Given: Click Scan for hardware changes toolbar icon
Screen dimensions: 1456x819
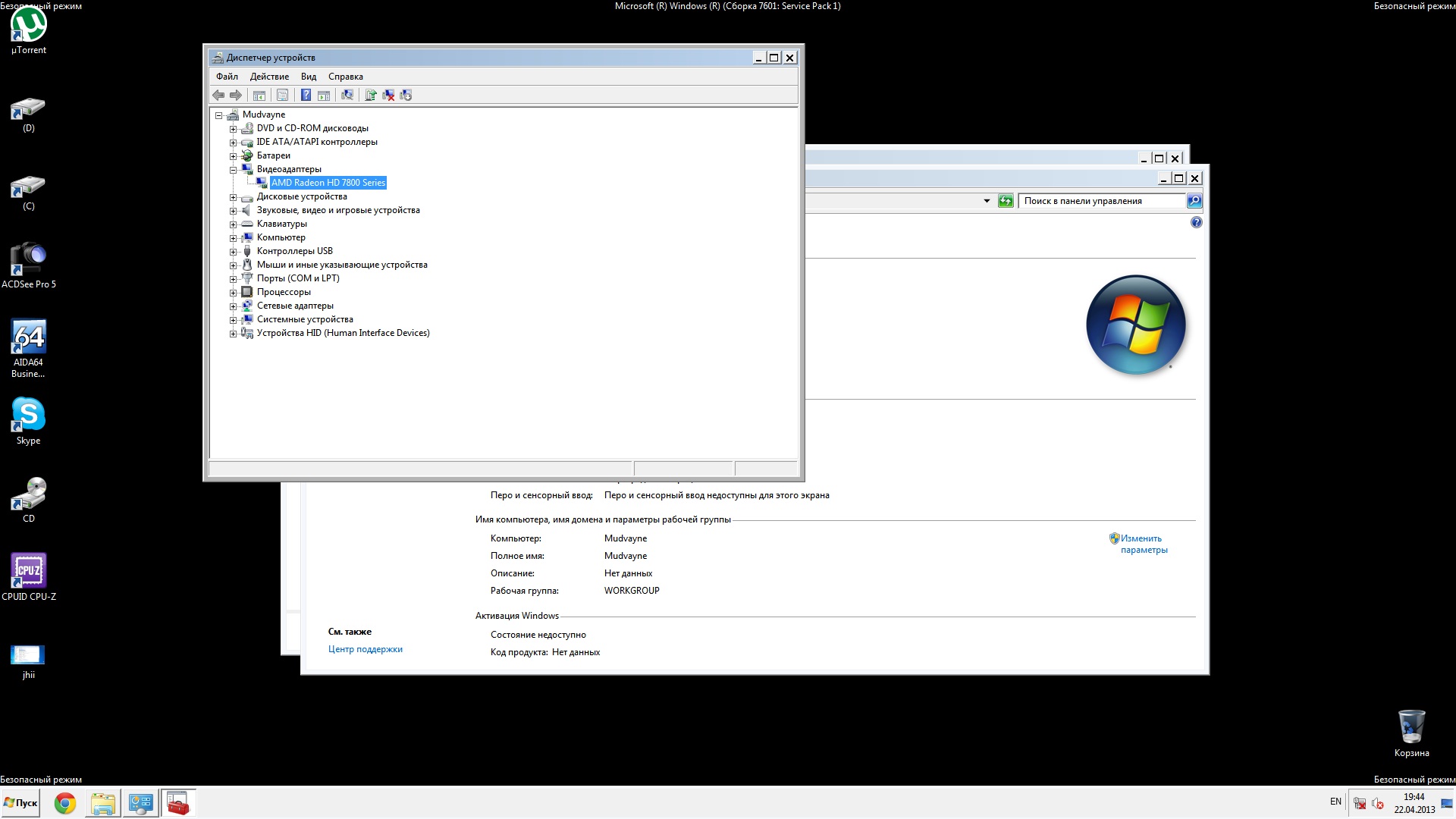Looking at the screenshot, I should point(347,96).
